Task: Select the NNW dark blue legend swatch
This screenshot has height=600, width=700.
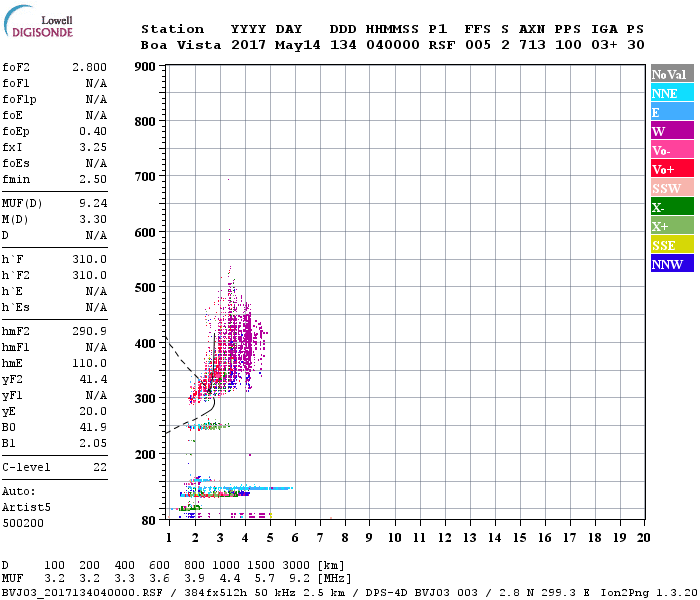Action: click(672, 264)
